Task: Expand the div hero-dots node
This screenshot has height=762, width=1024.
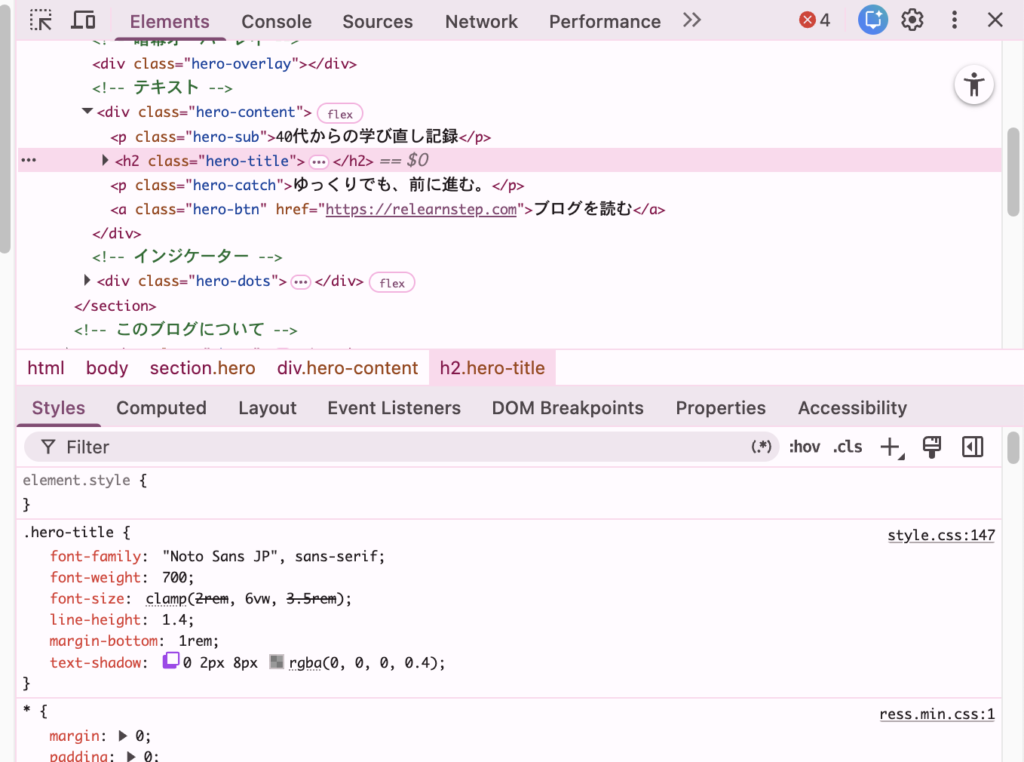Action: point(87,281)
